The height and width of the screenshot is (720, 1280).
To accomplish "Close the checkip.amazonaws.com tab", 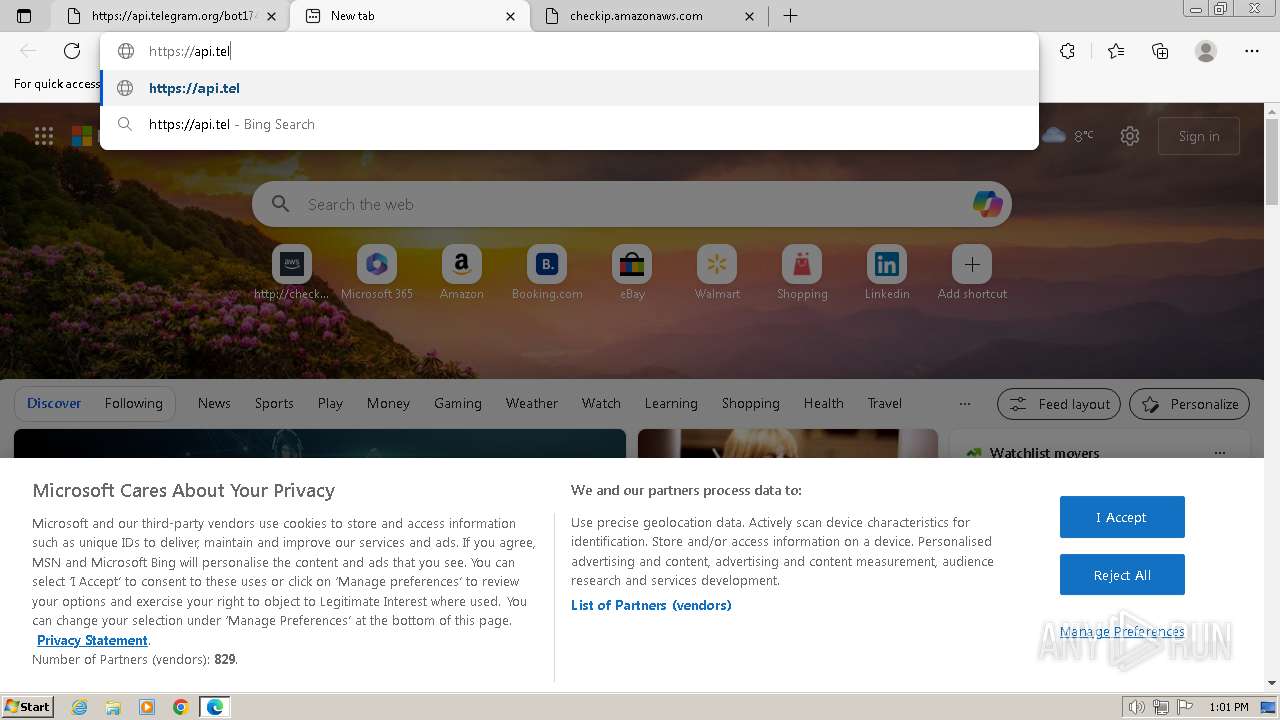I will 750,16.
